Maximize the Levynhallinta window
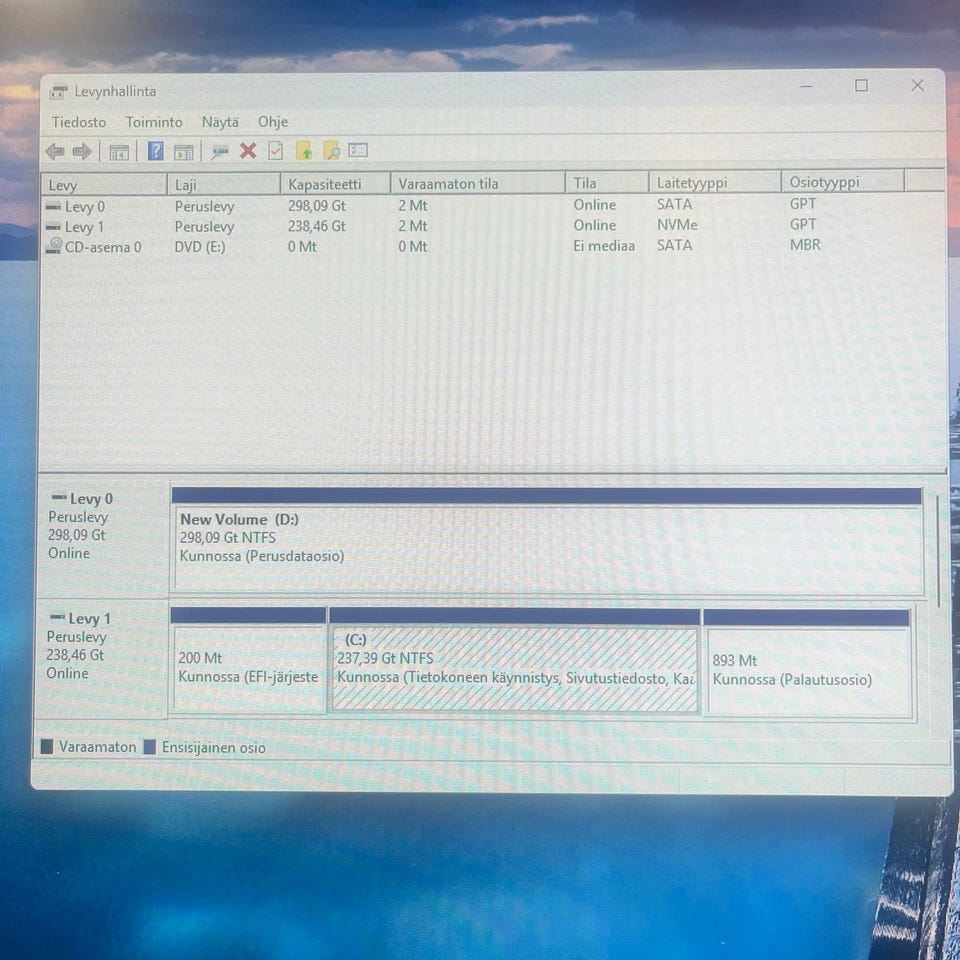This screenshot has width=960, height=960. coord(861,86)
